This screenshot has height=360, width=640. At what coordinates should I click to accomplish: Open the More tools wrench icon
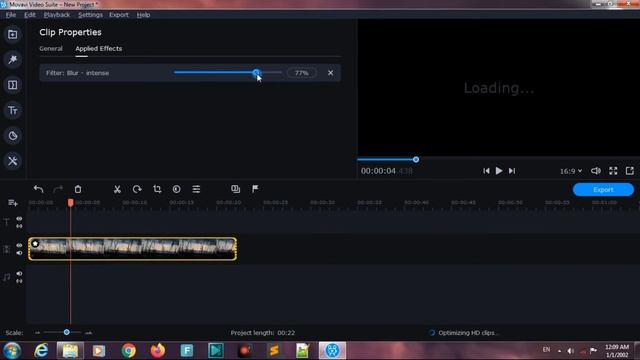coord(13,161)
